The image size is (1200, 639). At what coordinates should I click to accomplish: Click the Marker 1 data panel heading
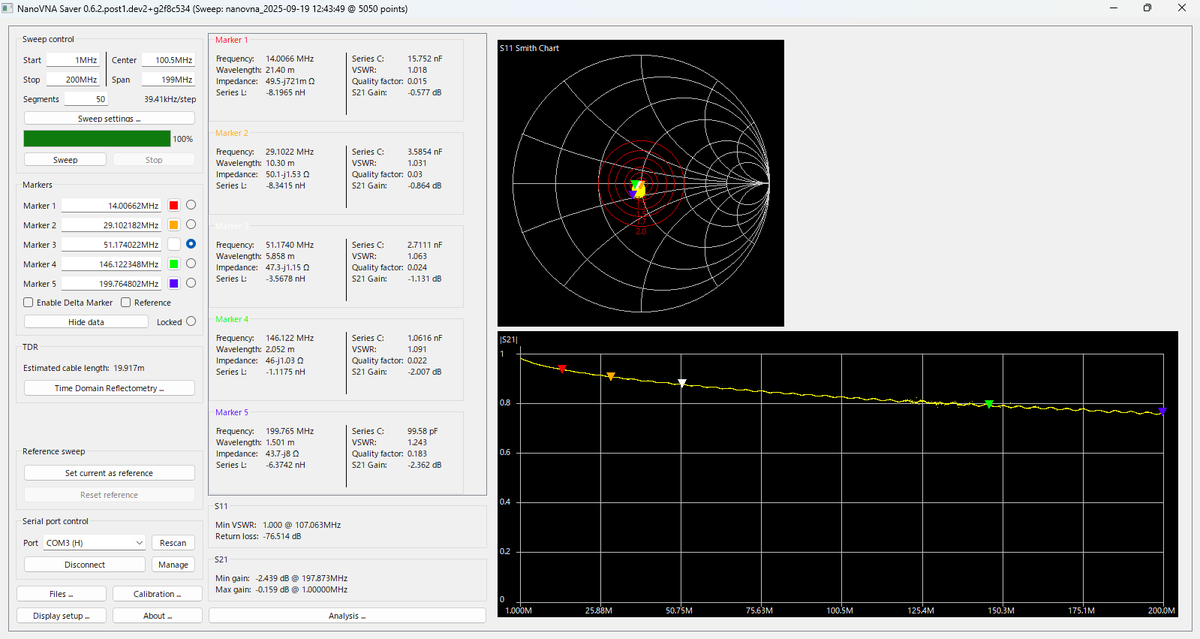(232, 39)
